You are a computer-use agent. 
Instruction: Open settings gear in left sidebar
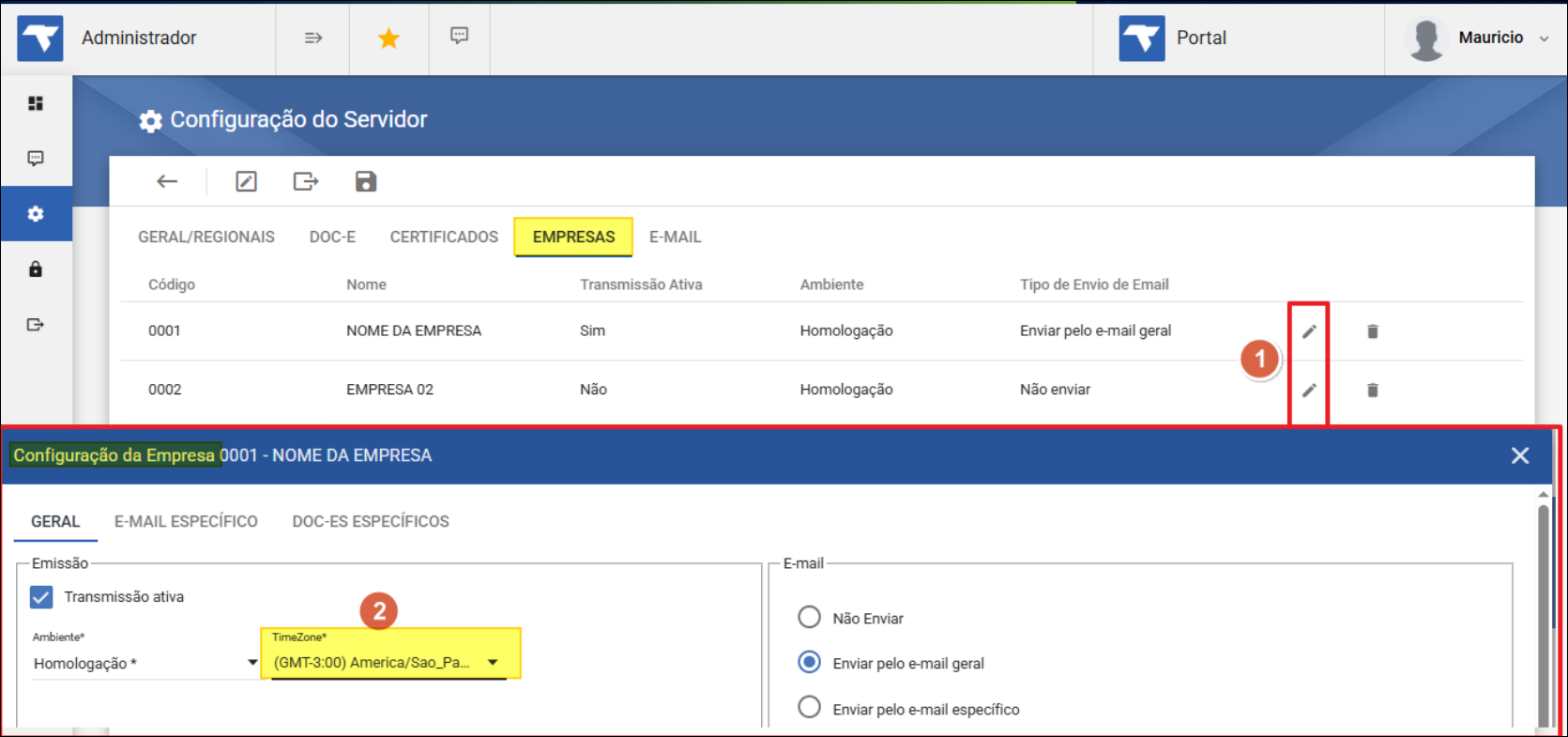[36, 214]
